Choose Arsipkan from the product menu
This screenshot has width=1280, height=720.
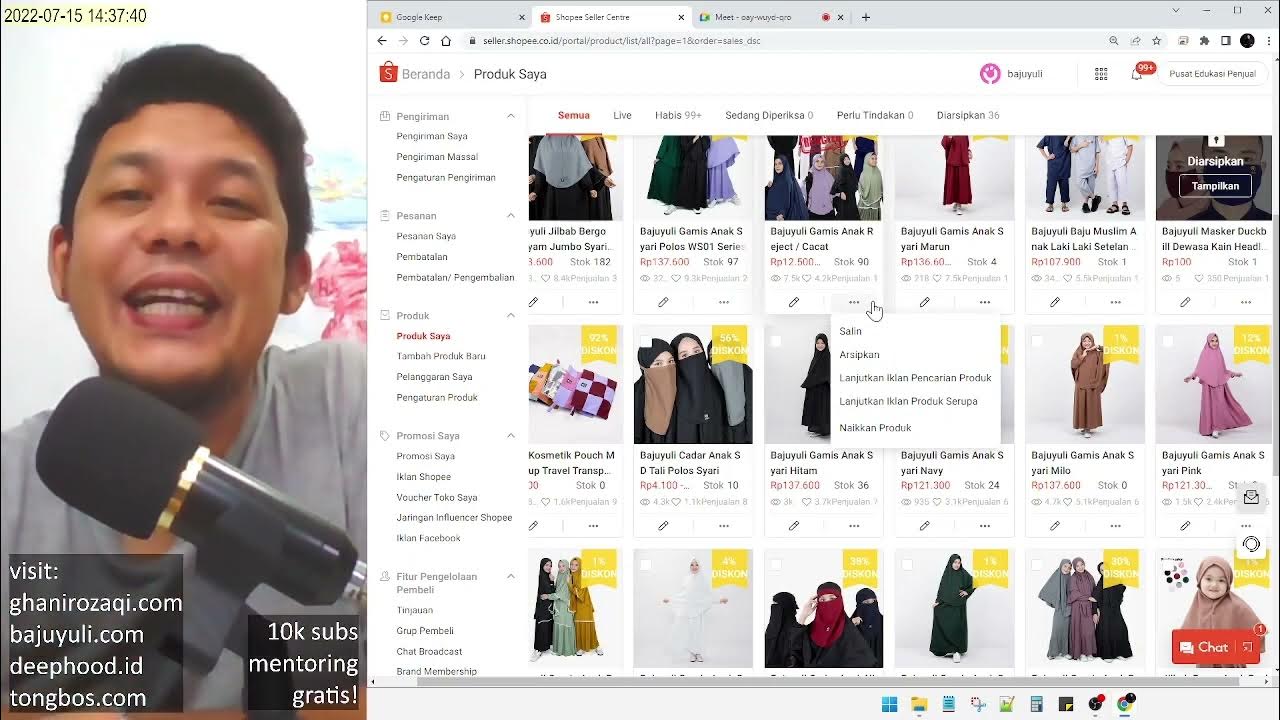click(860, 355)
